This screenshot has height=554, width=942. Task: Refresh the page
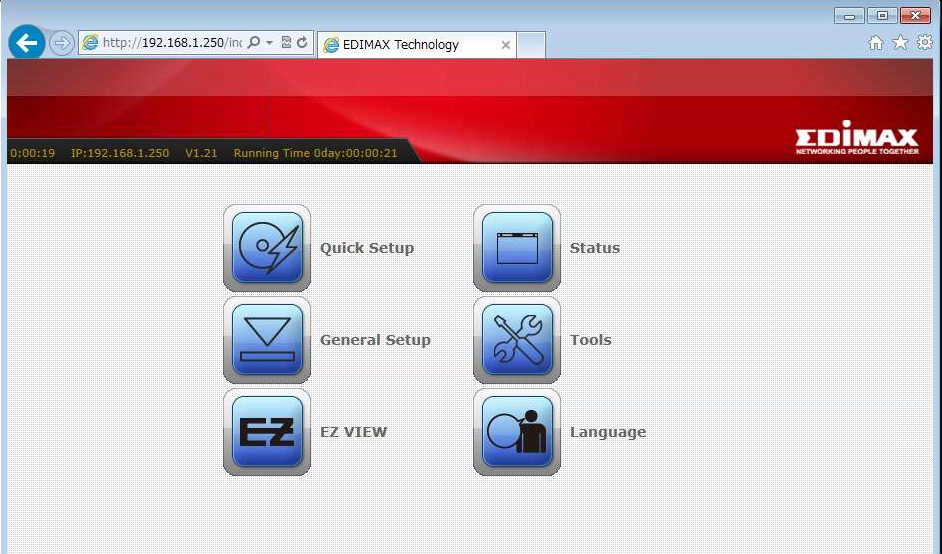[x=302, y=42]
